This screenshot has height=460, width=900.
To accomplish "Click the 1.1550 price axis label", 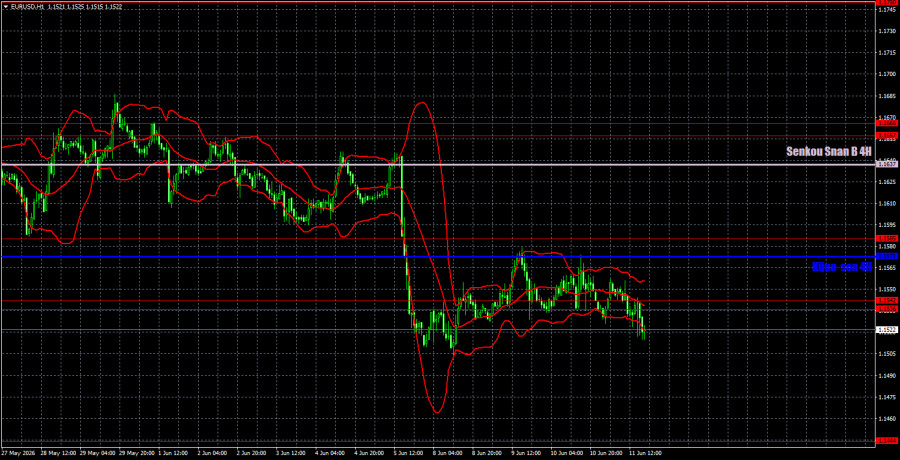I will point(887,289).
